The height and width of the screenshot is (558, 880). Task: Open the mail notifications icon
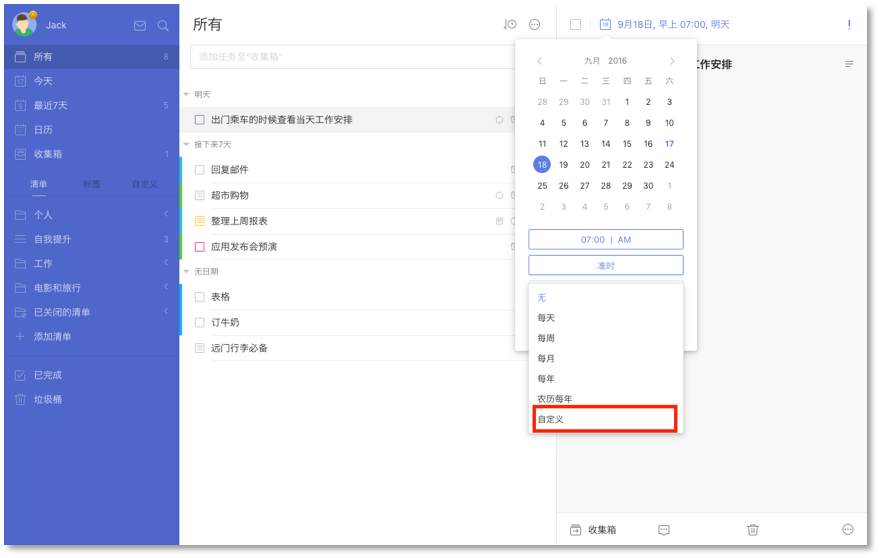[x=140, y=25]
